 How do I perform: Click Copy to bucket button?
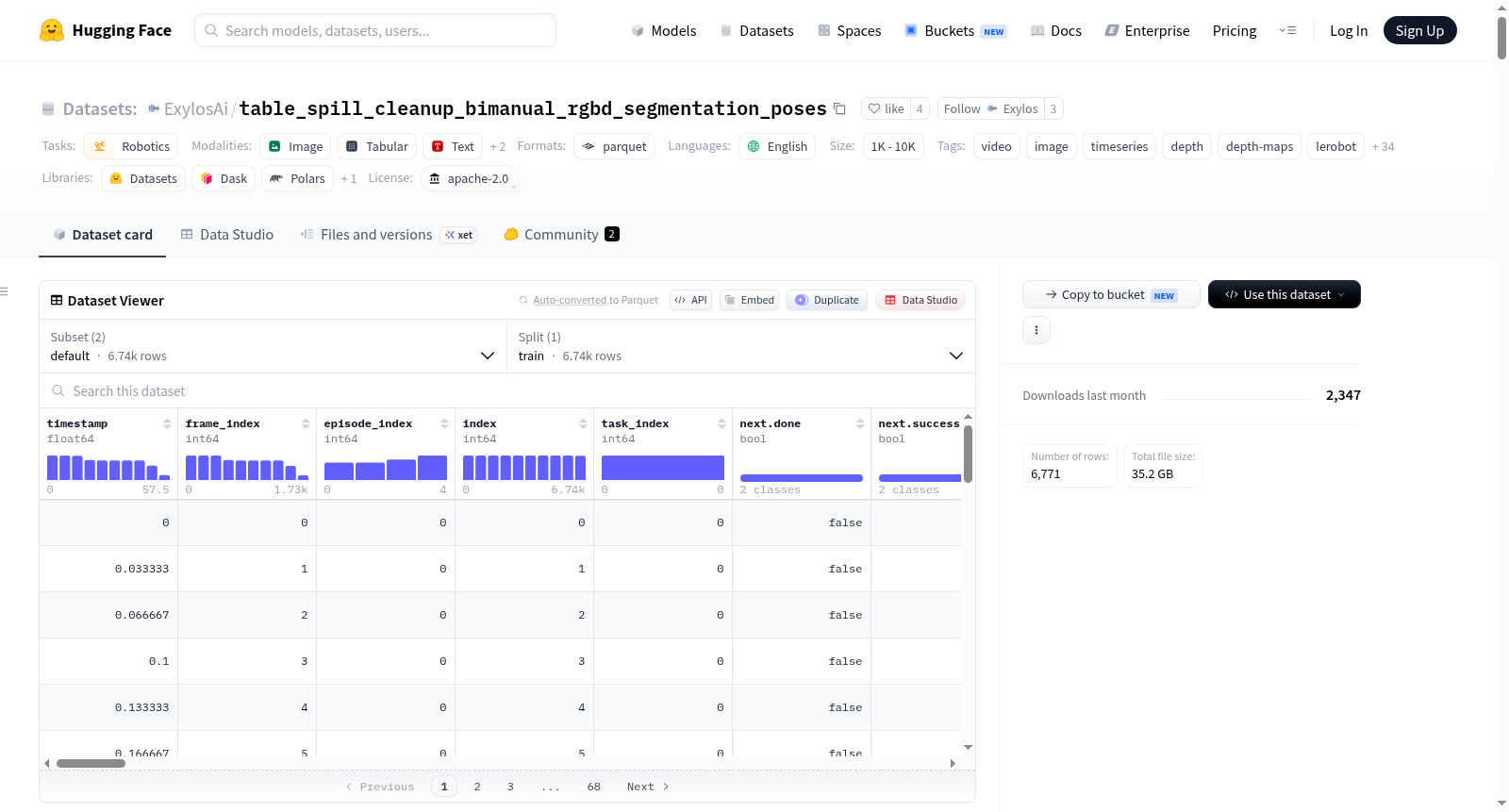click(x=1111, y=294)
